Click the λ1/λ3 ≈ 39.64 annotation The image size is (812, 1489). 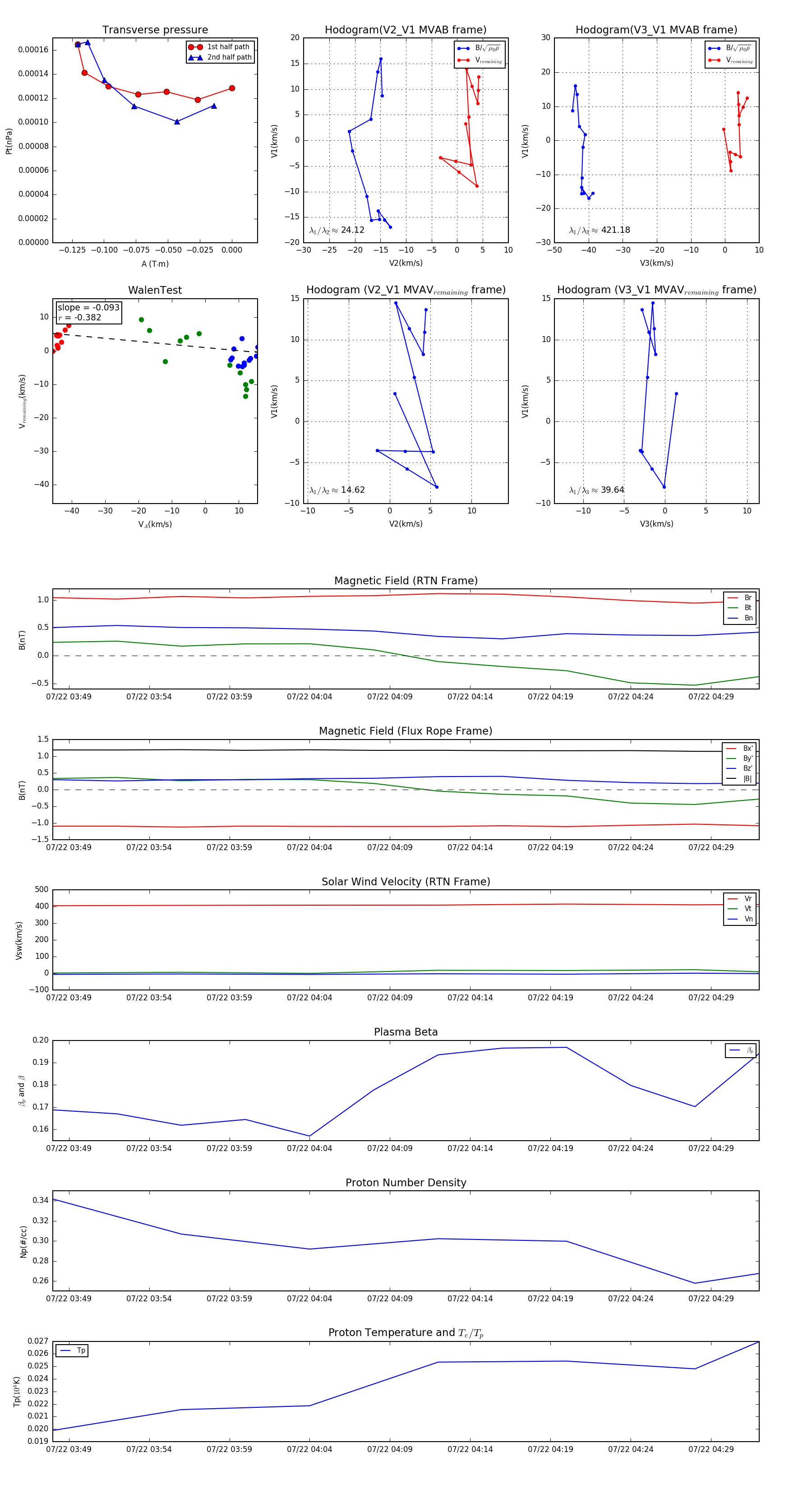[597, 490]
